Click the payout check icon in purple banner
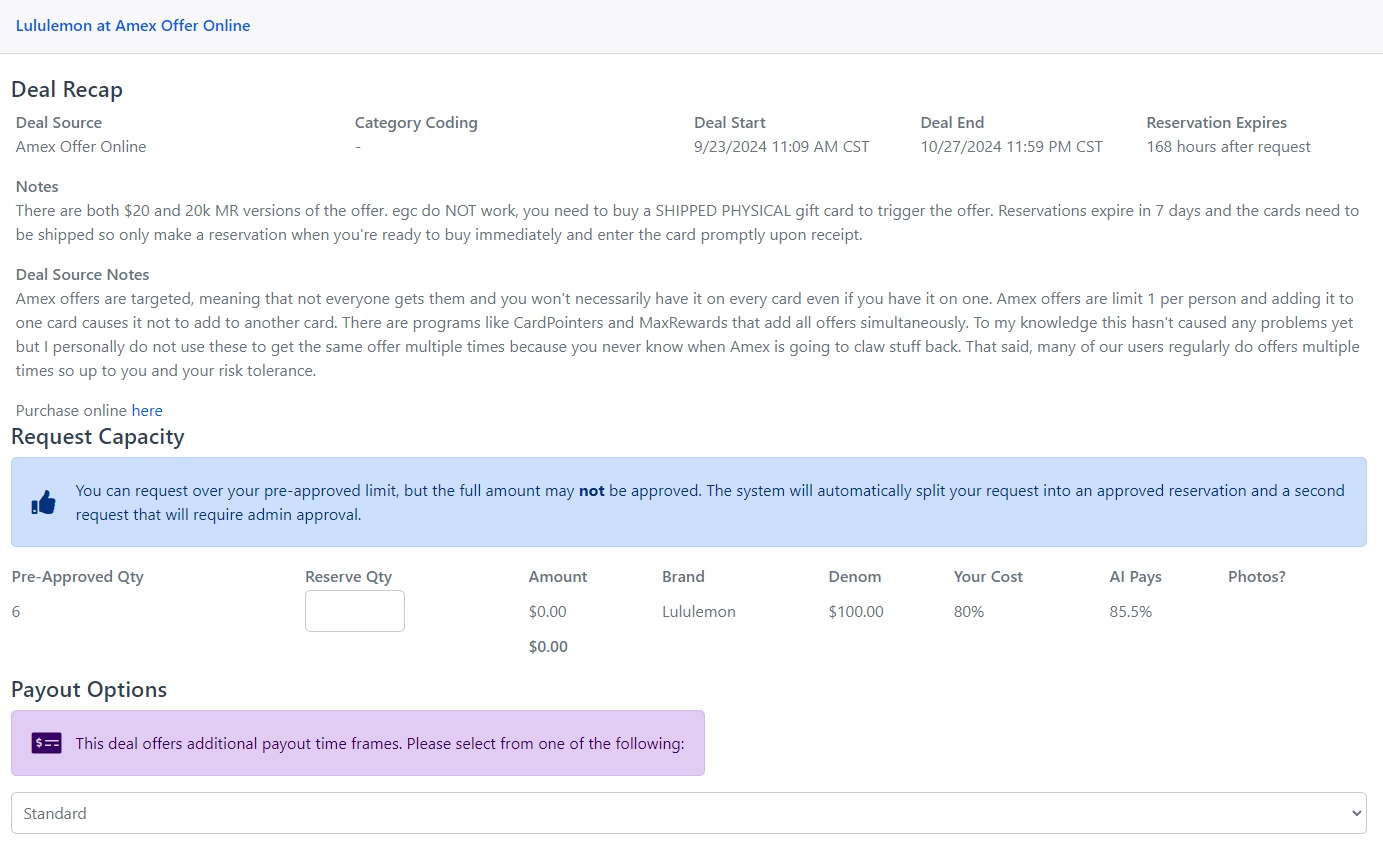This screenshot has width=1383, height=857. [x=44, y=743]
